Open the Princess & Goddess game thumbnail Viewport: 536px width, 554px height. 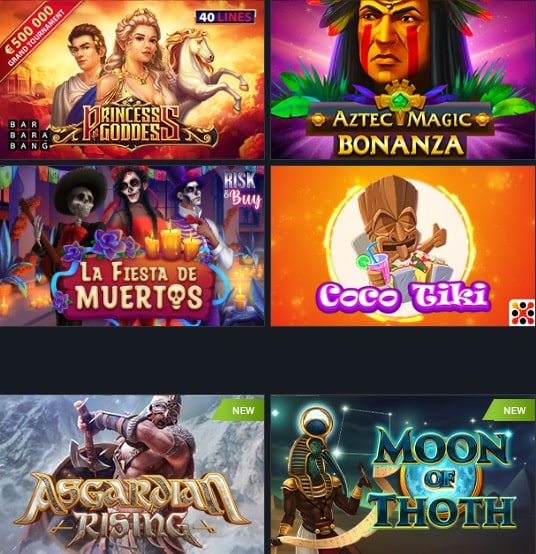click(132, 79)
